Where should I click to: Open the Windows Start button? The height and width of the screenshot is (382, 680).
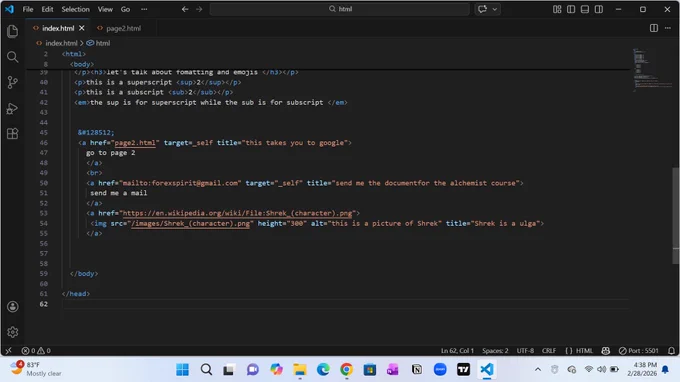point(183,369)
